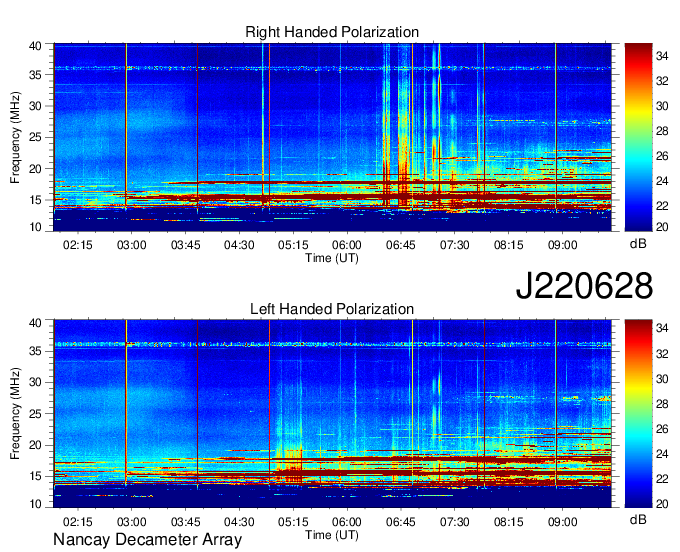Click the 06:00 time tick of Right Handed plot
This screenshot has width=680, height=552.
347,245
